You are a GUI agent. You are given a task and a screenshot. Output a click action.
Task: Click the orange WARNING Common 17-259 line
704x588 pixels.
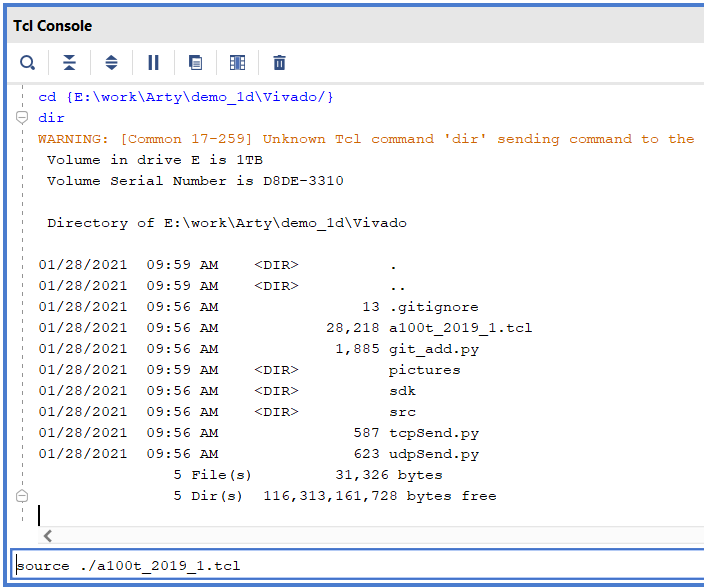366,139
